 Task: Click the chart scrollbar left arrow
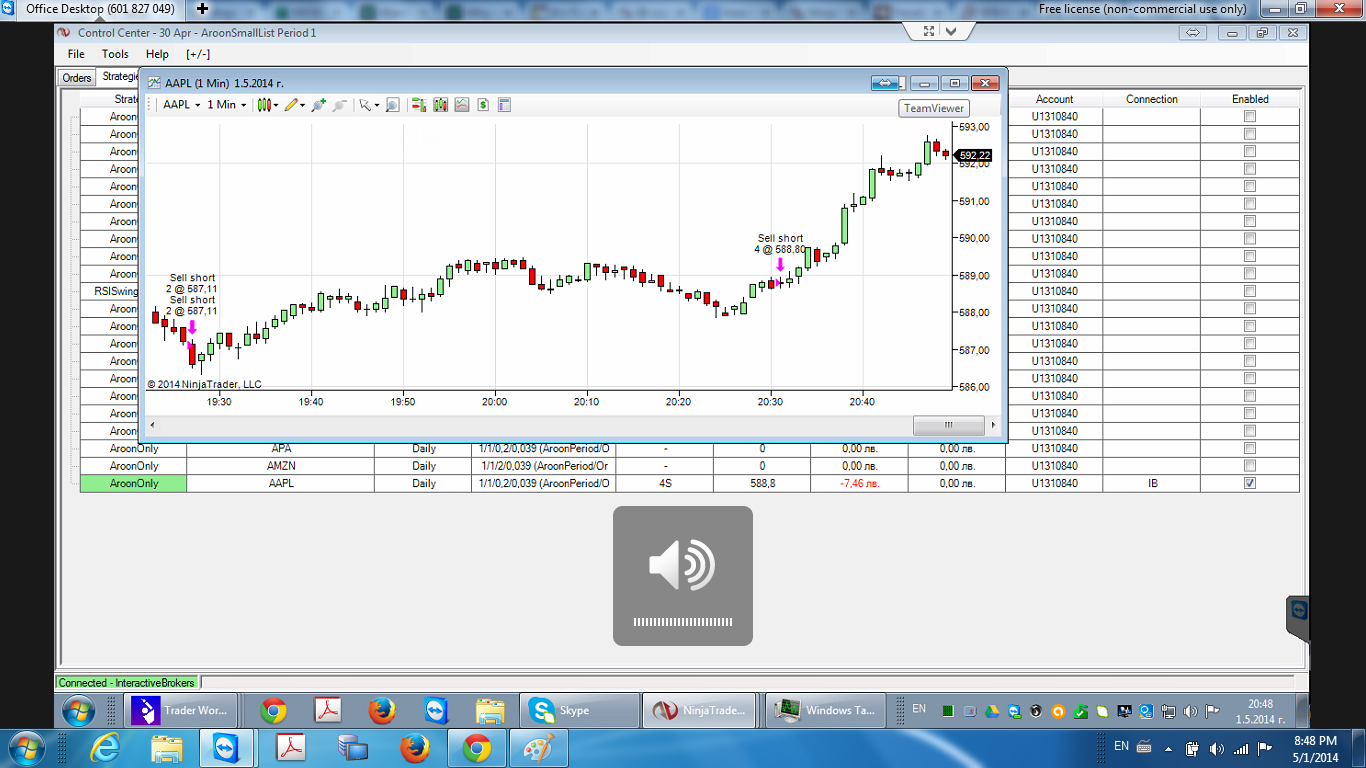[154, 425]
